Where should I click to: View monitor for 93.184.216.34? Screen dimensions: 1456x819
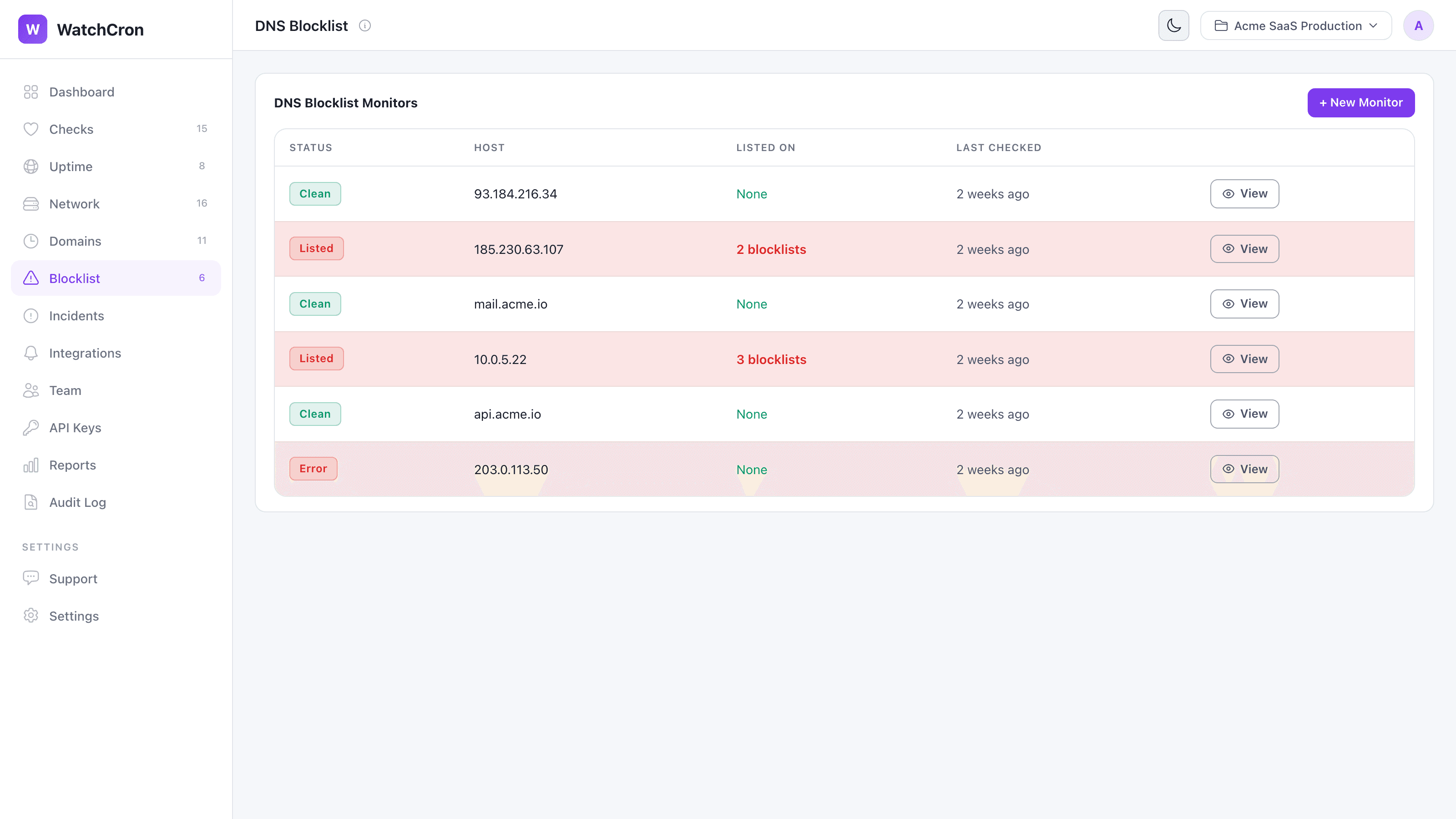1244,194
